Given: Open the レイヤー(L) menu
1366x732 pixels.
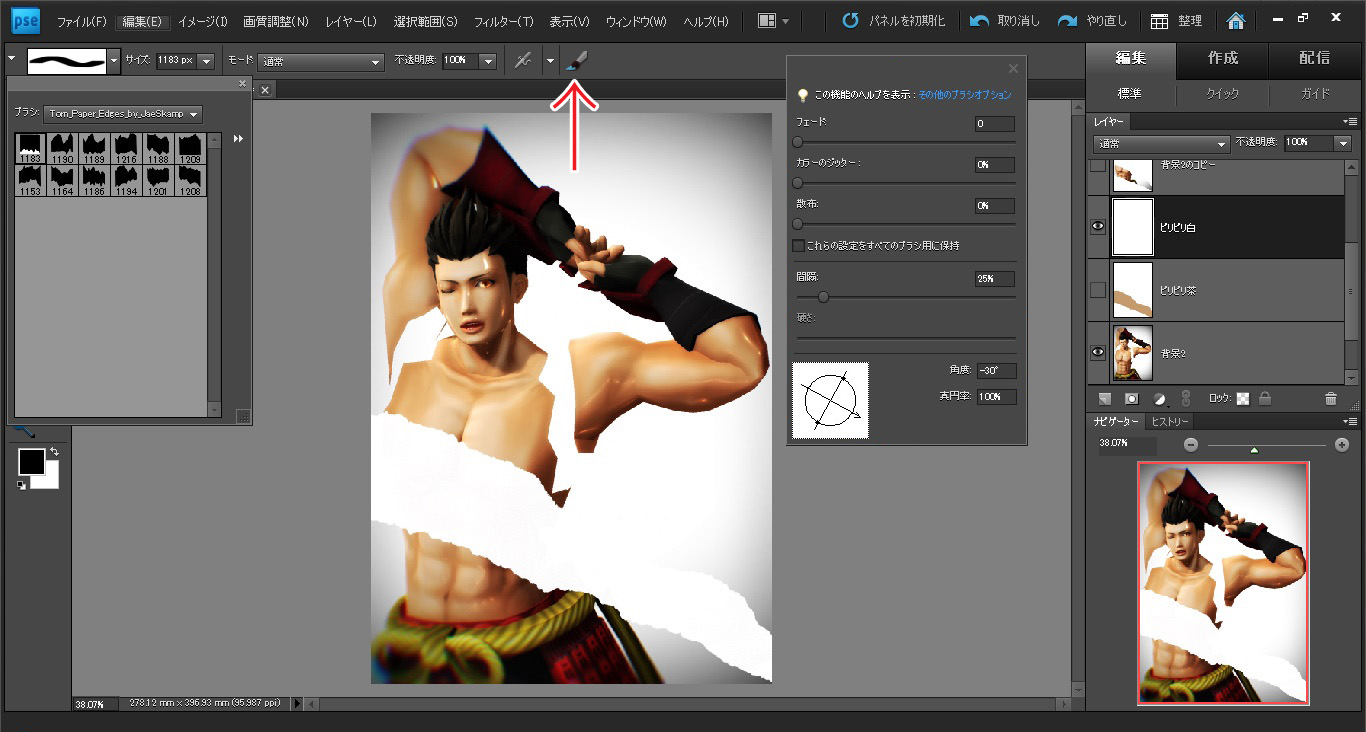Looking at the screenshot, I should 349,21.
